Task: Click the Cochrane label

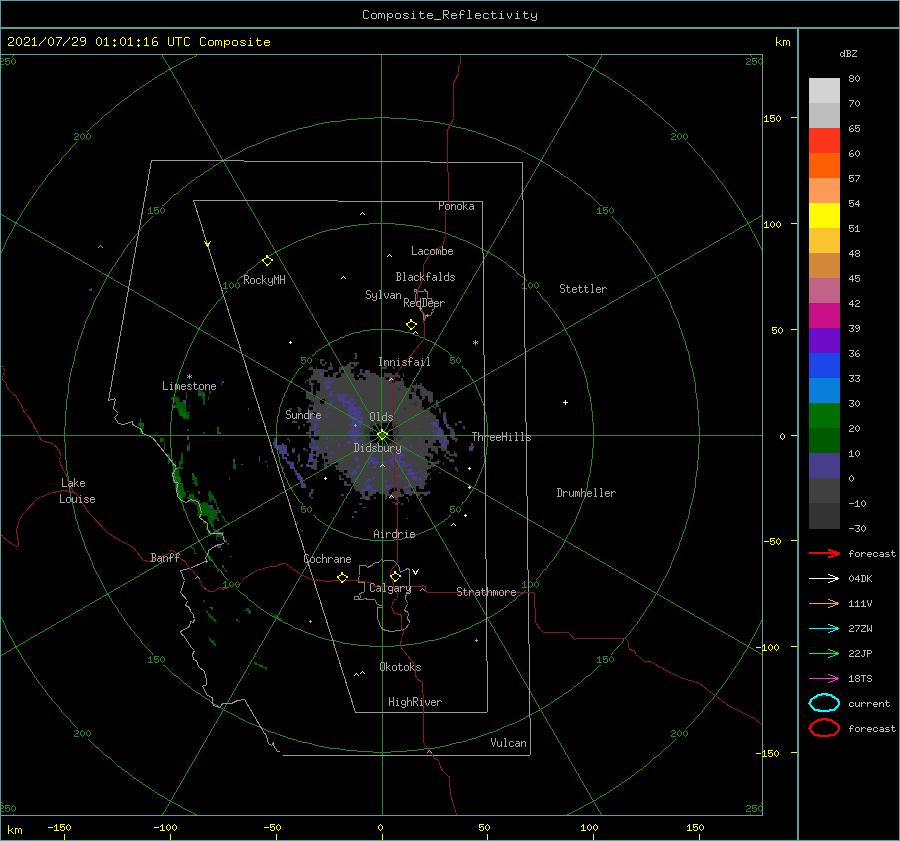Action: click(327, 559)
